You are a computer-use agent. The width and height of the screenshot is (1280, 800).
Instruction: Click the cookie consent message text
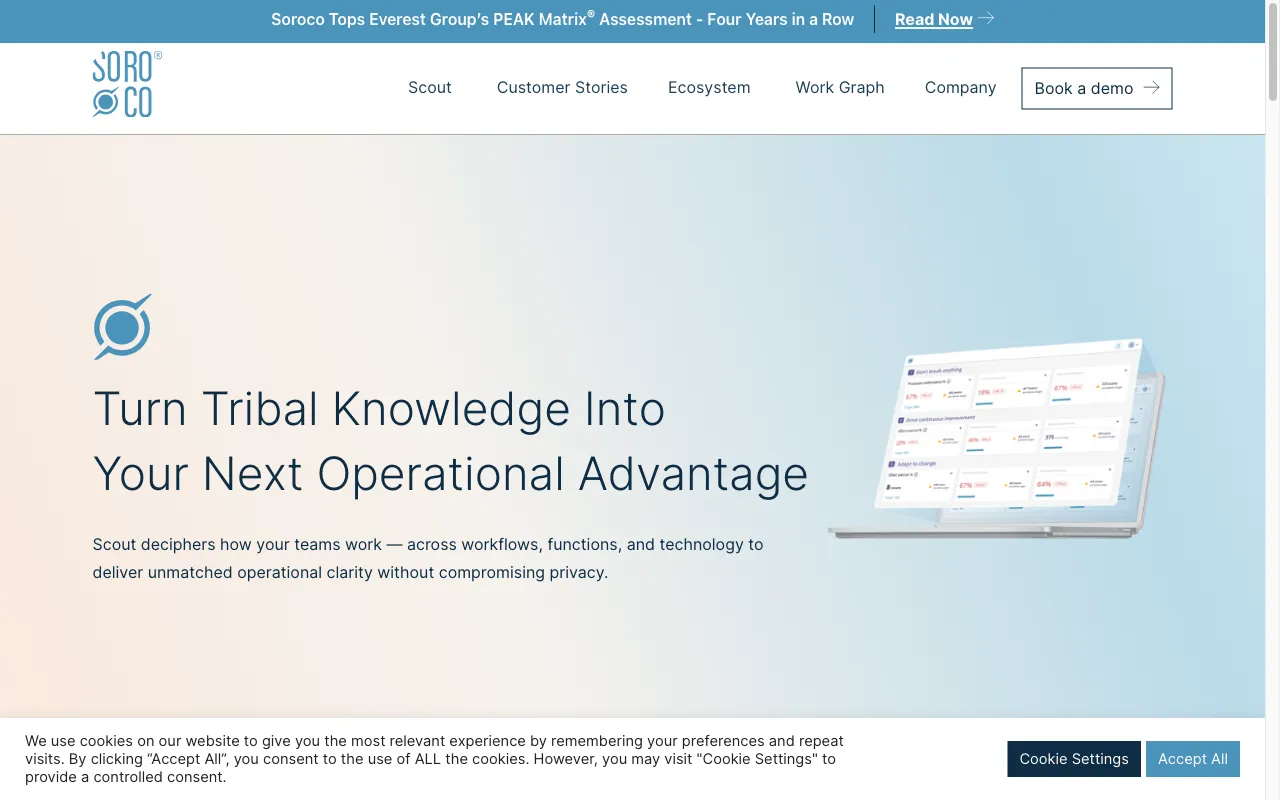(435, 759)
